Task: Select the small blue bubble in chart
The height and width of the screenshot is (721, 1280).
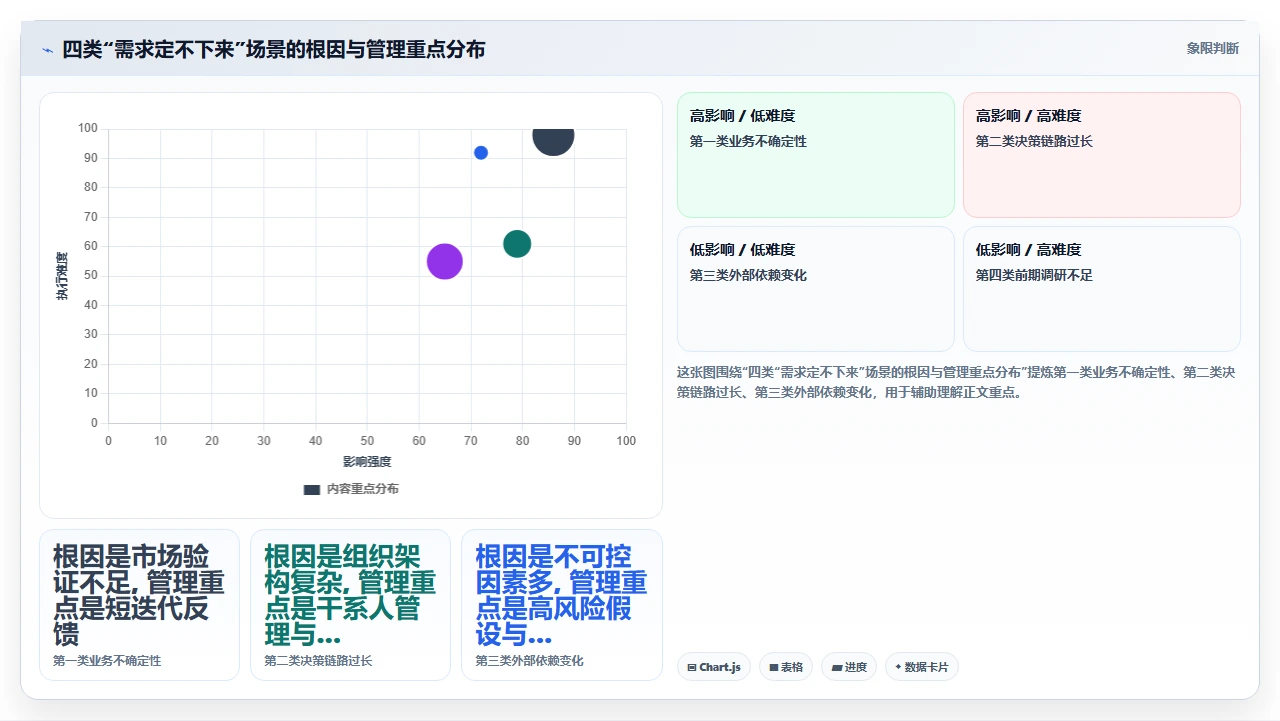Action: [x=481, y=153]
